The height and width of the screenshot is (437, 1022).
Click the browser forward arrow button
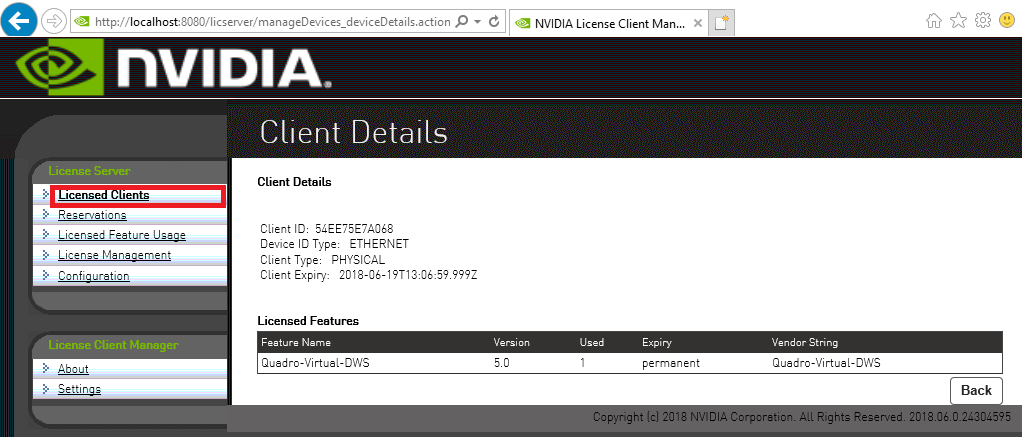pos(54,20)
